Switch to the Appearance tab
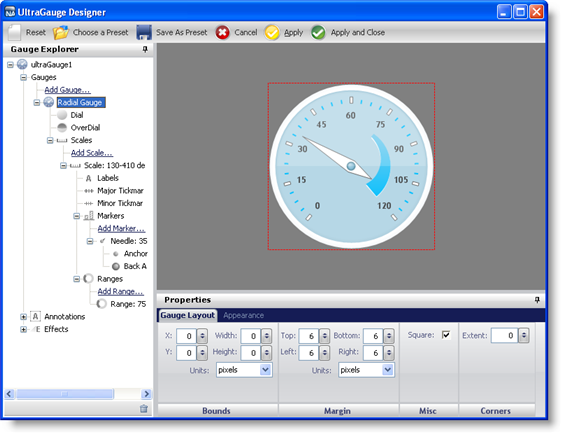The width and height of the screenshot is (562, 434). [x=243, y=315]
